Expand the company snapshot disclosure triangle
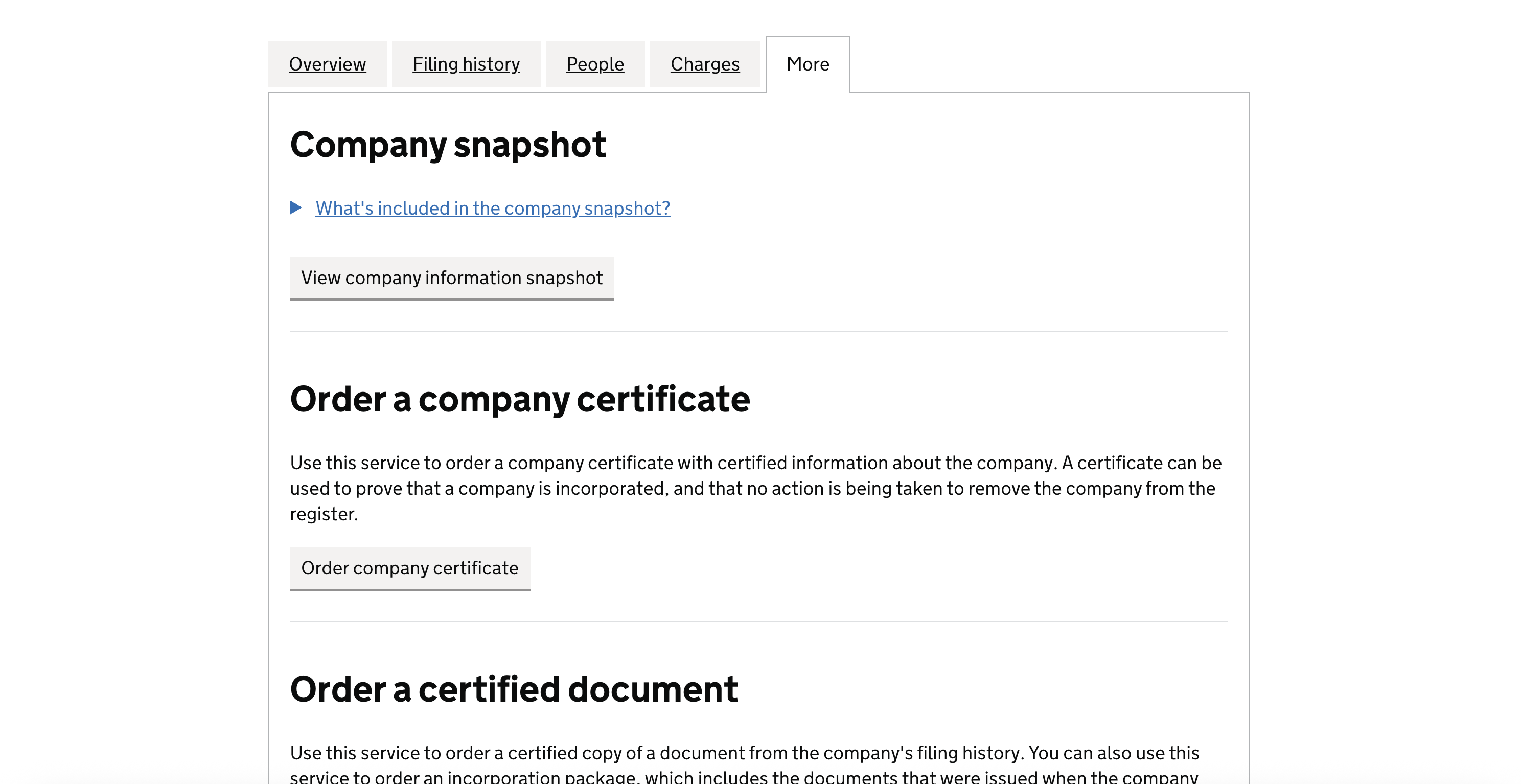Image resolution: width=1521 pixels, height=784 pixels. point(296,208)
